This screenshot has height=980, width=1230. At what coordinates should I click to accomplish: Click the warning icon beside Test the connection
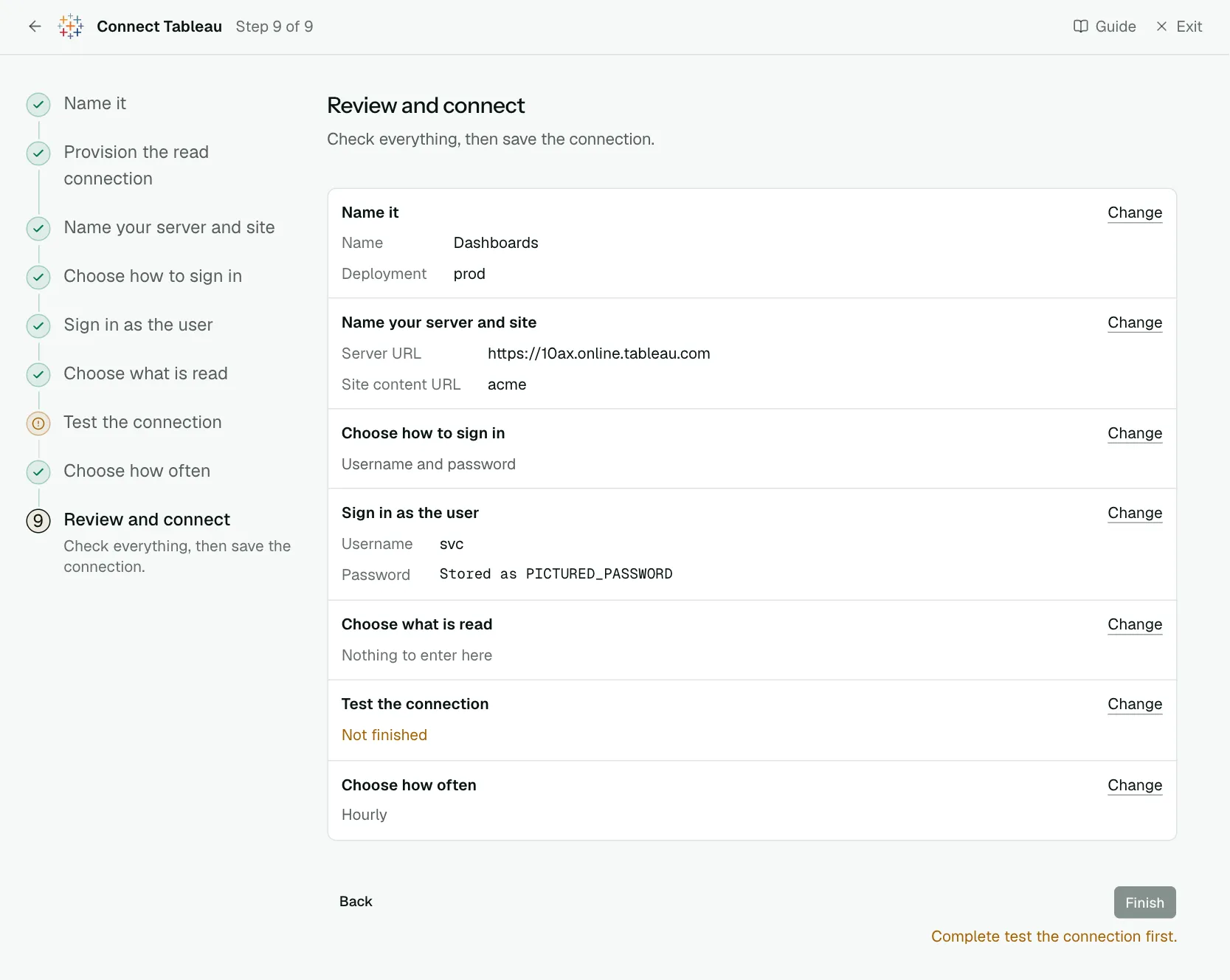(38, 424)
